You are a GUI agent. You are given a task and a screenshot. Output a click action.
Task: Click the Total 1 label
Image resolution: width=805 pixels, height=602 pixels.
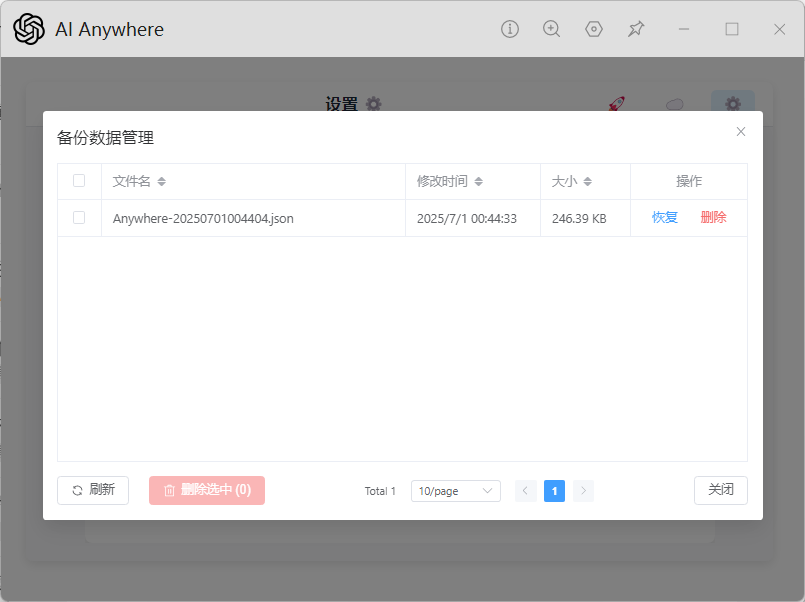[x=380, y=491]
